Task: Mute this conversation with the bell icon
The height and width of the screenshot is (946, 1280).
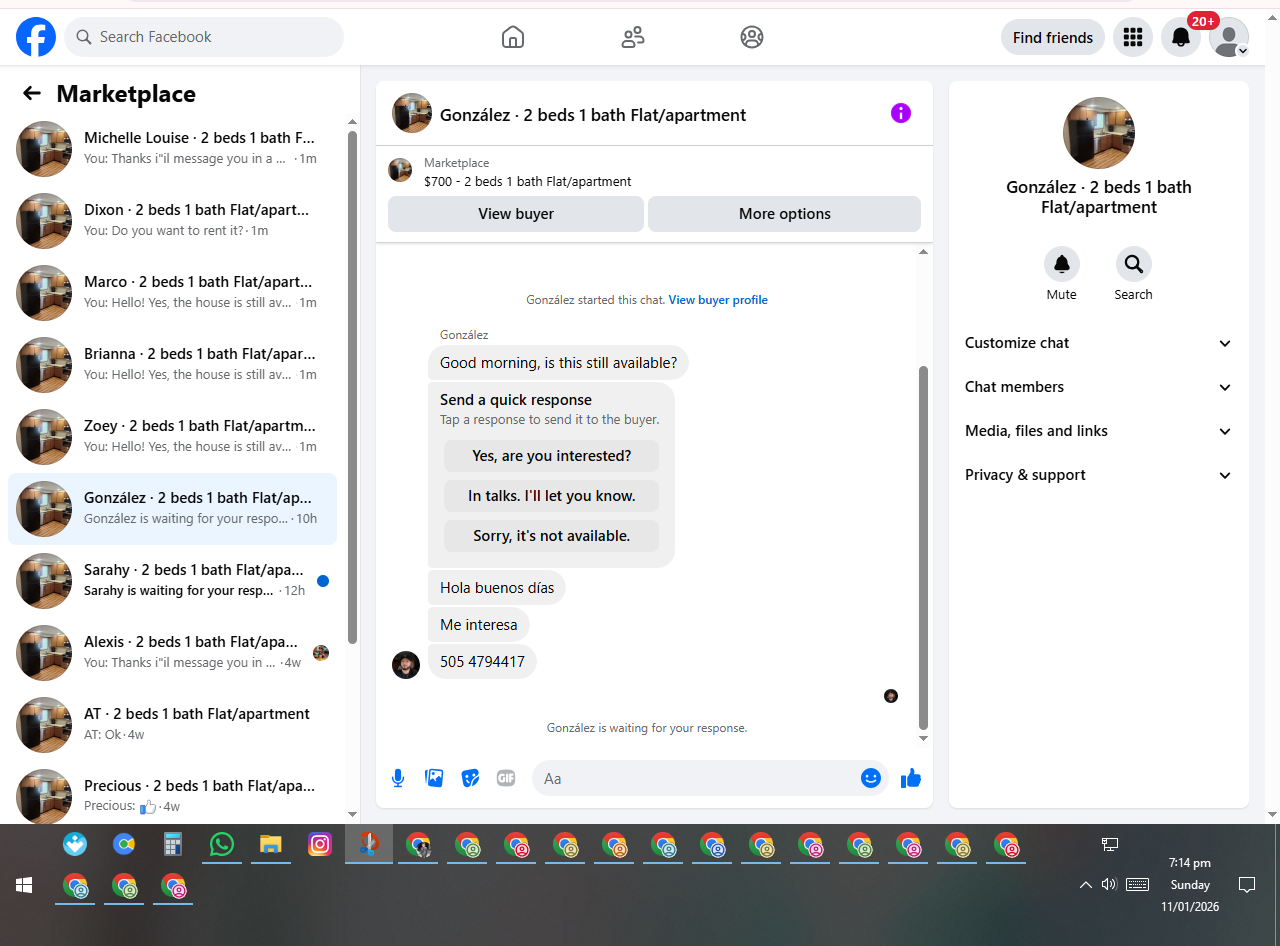Action: pos(1062,264)
